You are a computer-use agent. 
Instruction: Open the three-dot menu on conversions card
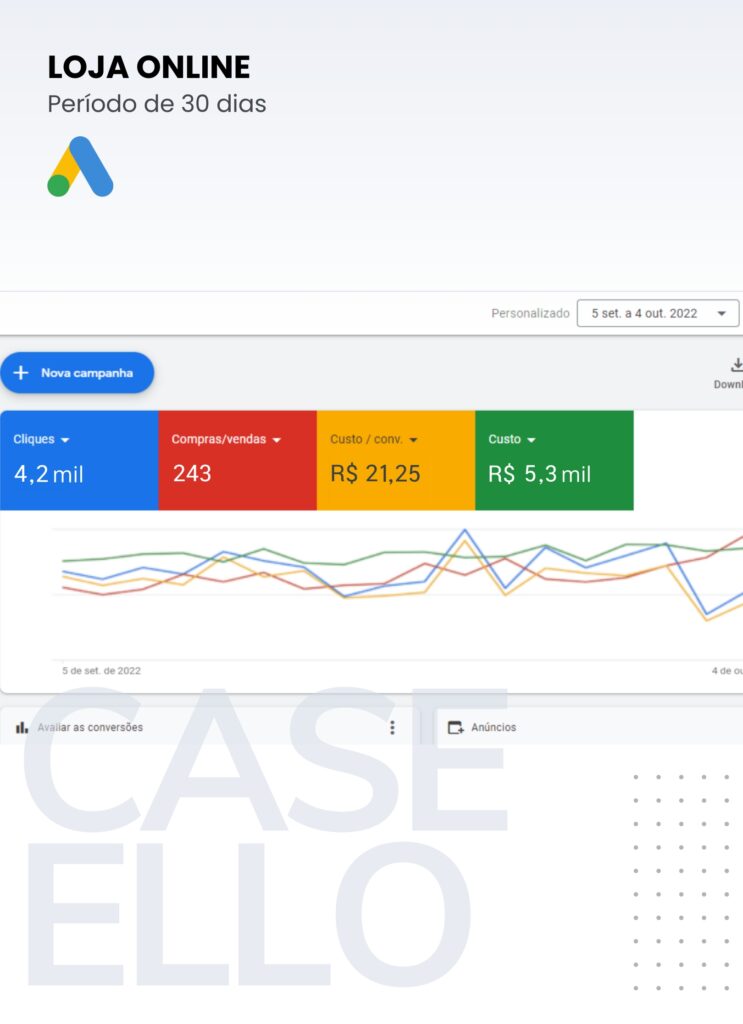(392, 728)
